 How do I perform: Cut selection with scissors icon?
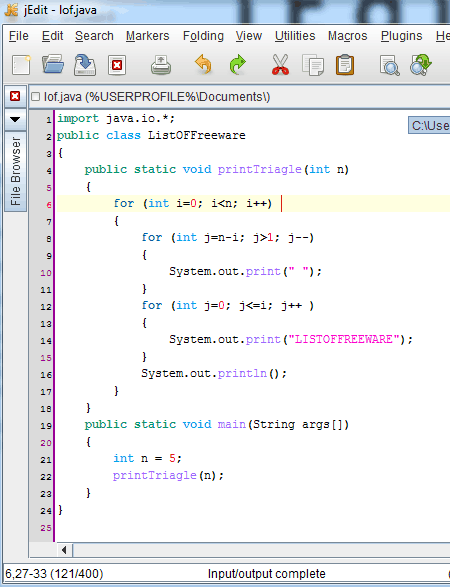coord(280,65)
